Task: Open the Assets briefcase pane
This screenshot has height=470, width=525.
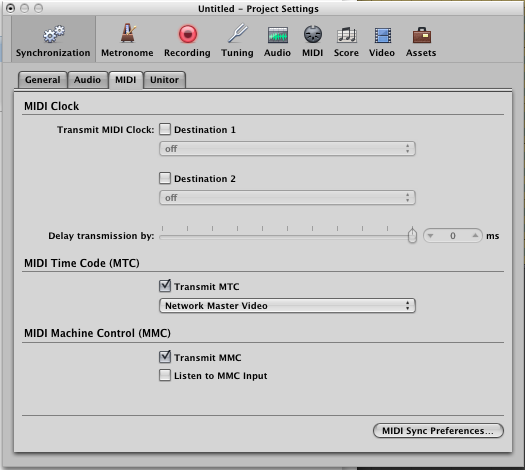Action: [x=422, y=35]
